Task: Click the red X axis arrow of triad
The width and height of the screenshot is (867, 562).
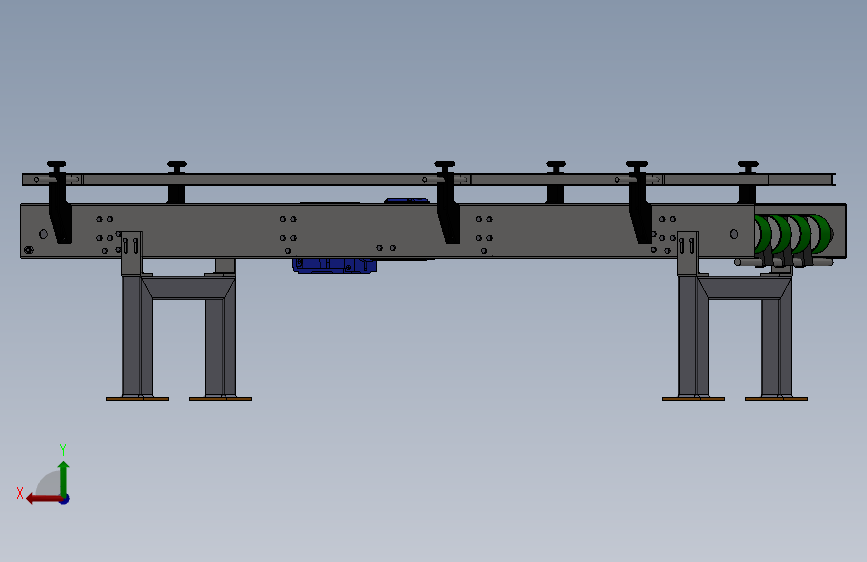Action: click(43, 499)
